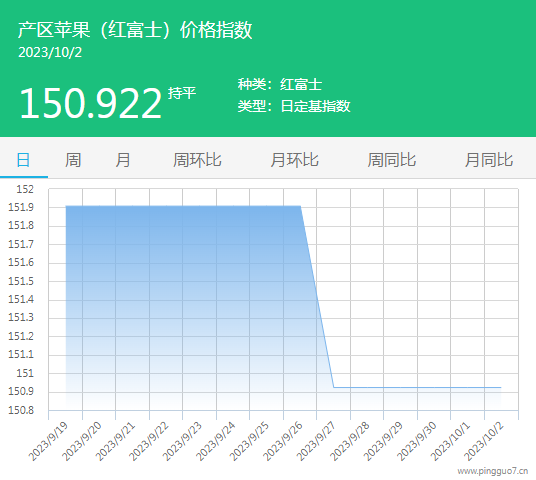Switch to 月环比 tab
Screen dimensions: 536x480
[295, 160]
